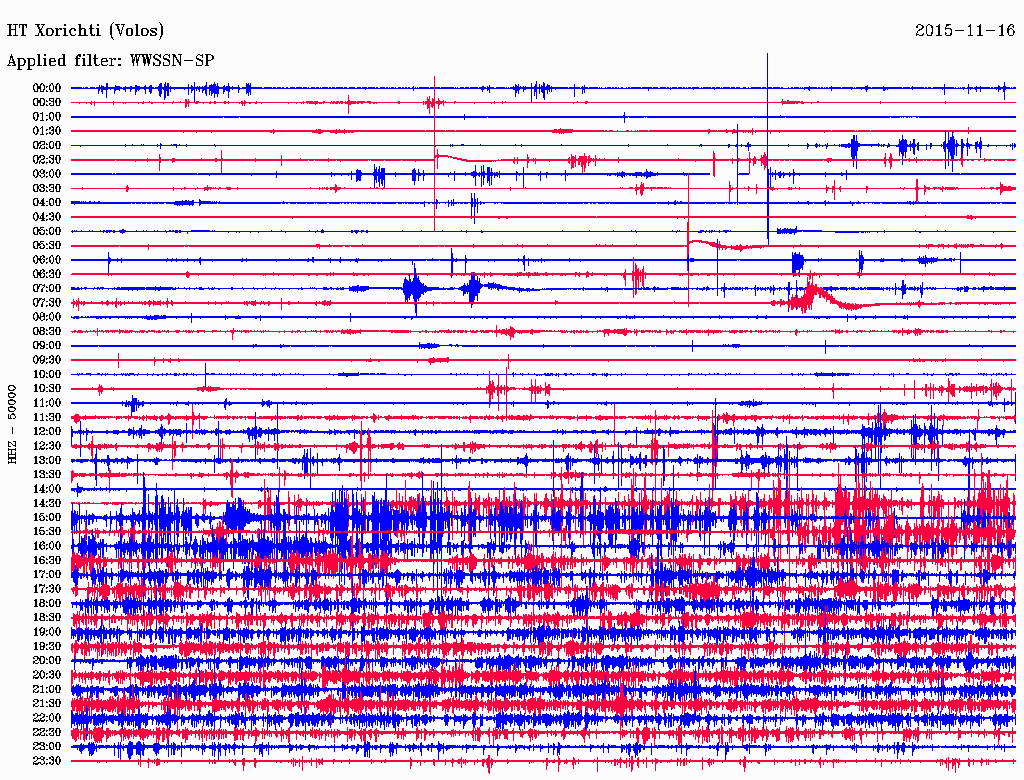Screen dimensions: 1024x780
Task: Select the 21:30 time label
Action: pos(47,704)
